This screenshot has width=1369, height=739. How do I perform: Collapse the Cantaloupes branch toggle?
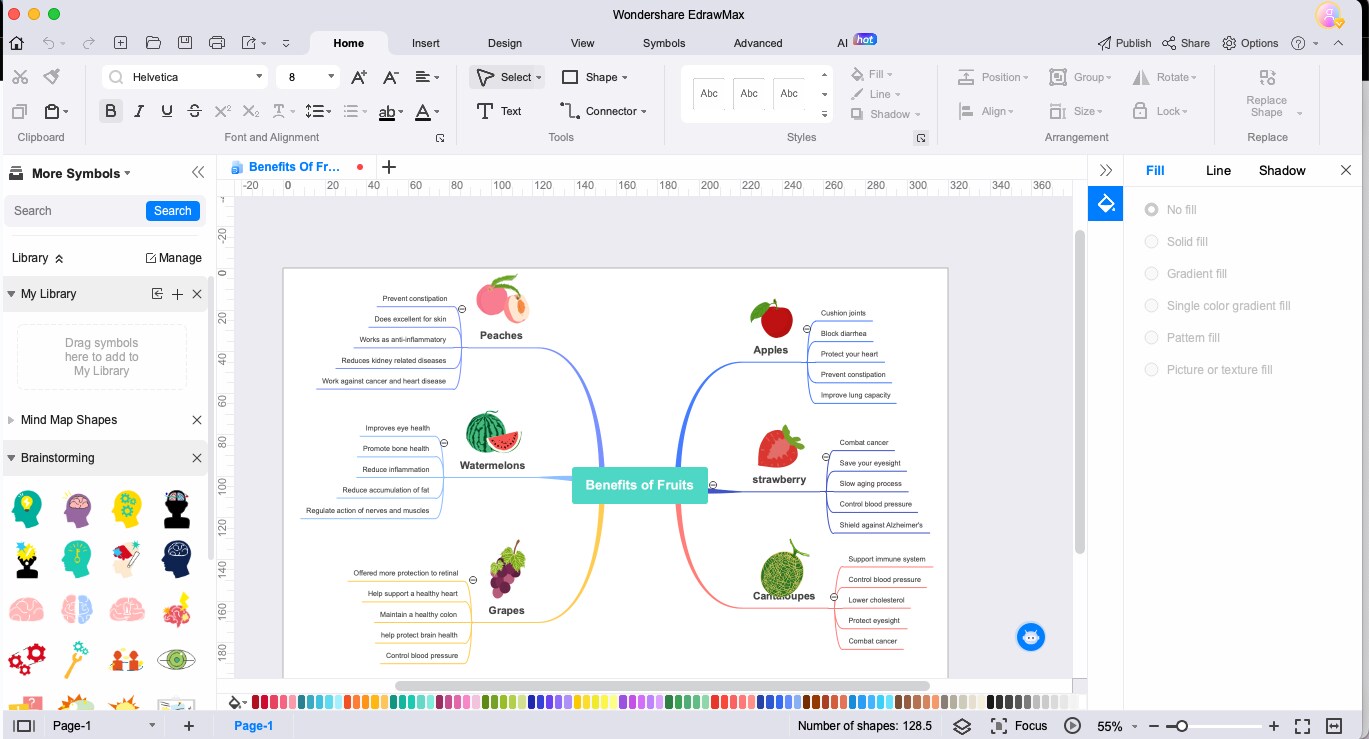click(x=833, y=595)
